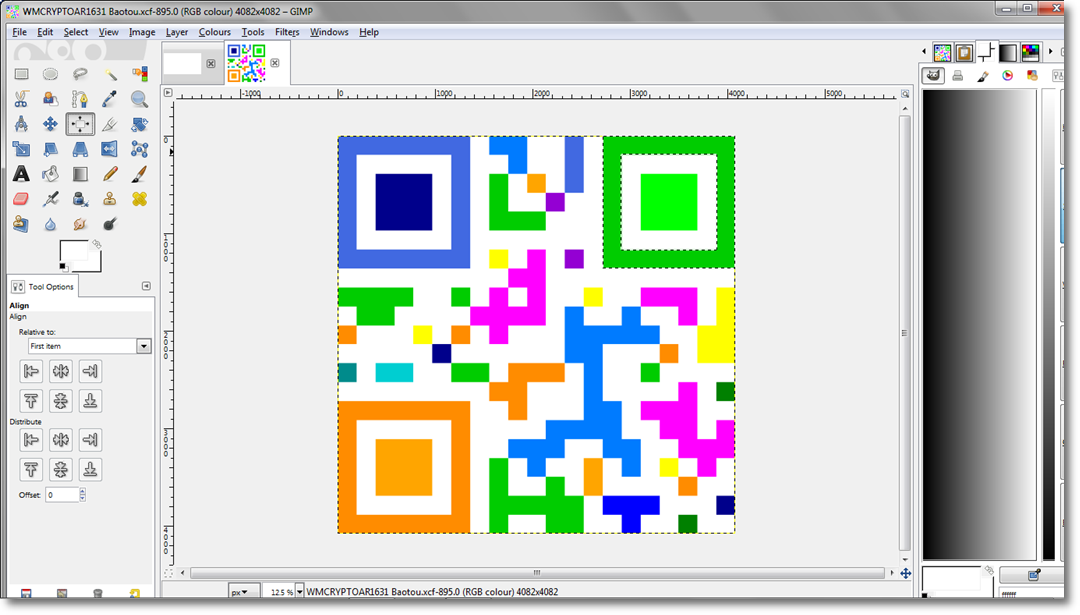Select the Paintbrush tool
Image resolution: width=1080 pixels, height=615 pixels.
point(139,174)
